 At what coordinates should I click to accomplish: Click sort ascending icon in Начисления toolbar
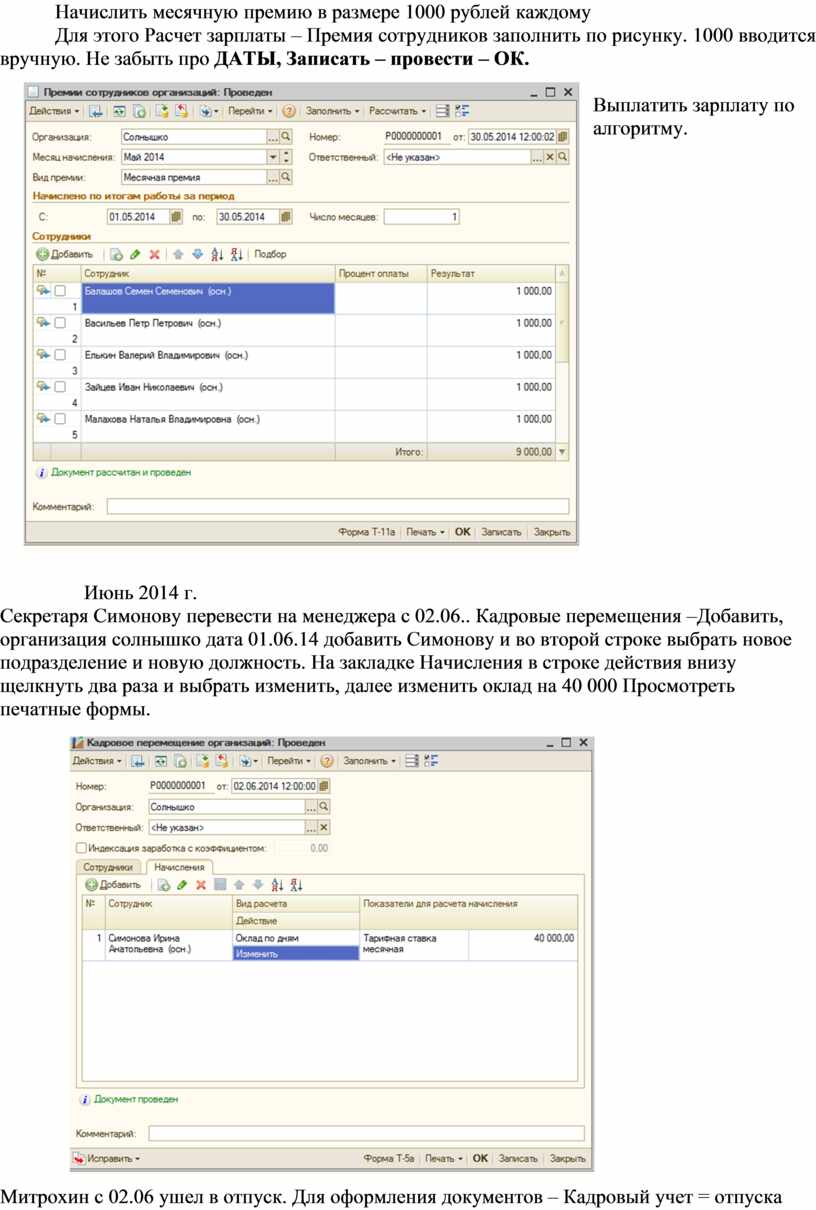(277, 885)
